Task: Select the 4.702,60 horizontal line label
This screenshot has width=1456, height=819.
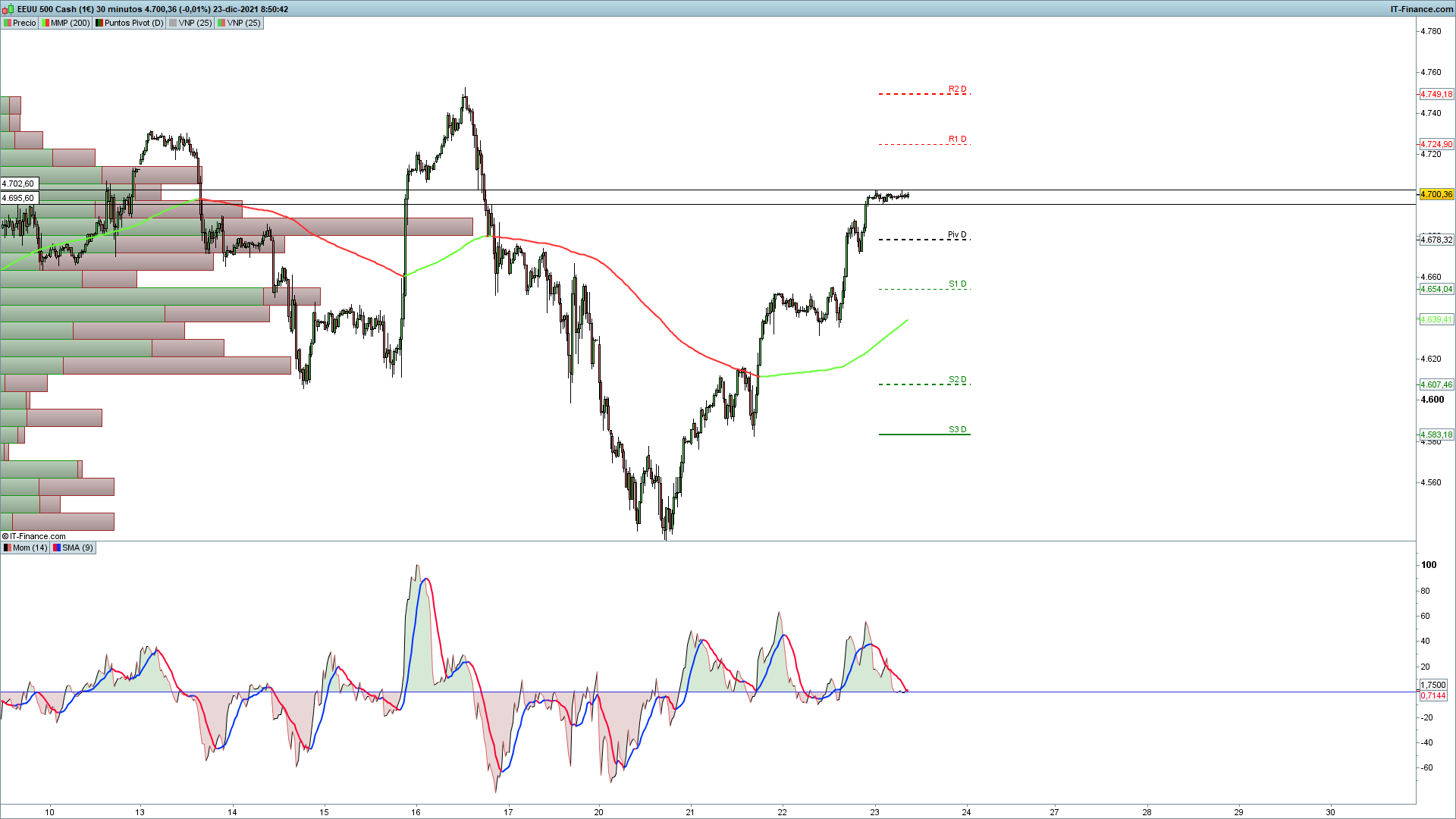Action: 19,184
